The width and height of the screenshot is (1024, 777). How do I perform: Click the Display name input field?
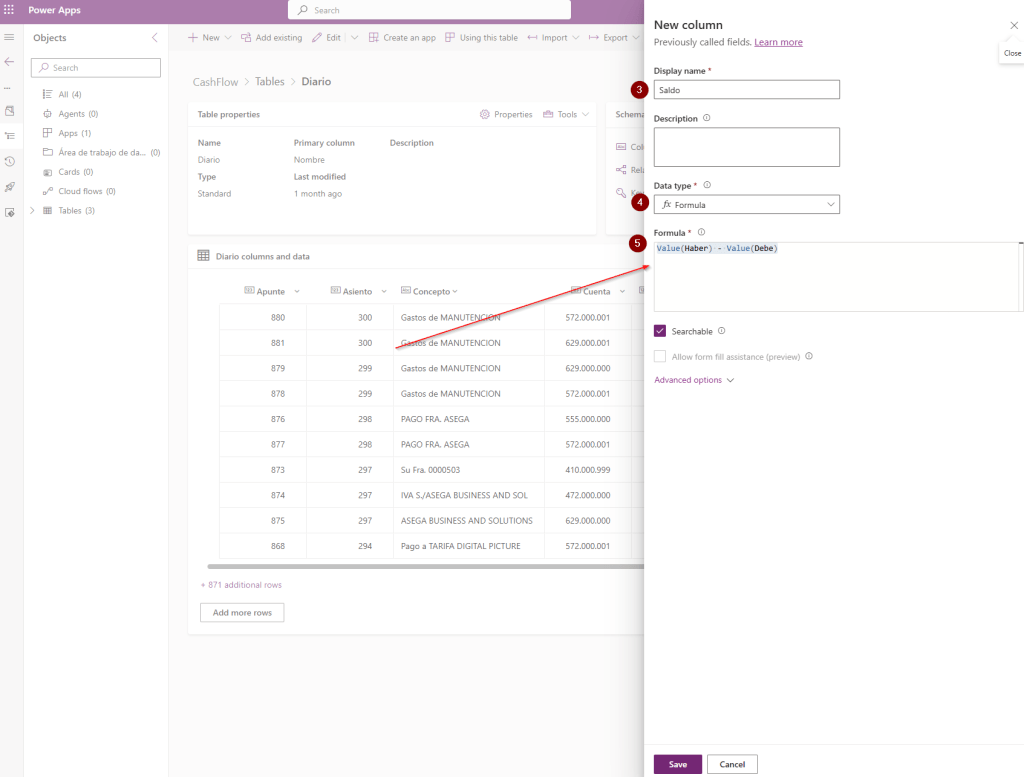pyautogui.click(x=746, y=90)
